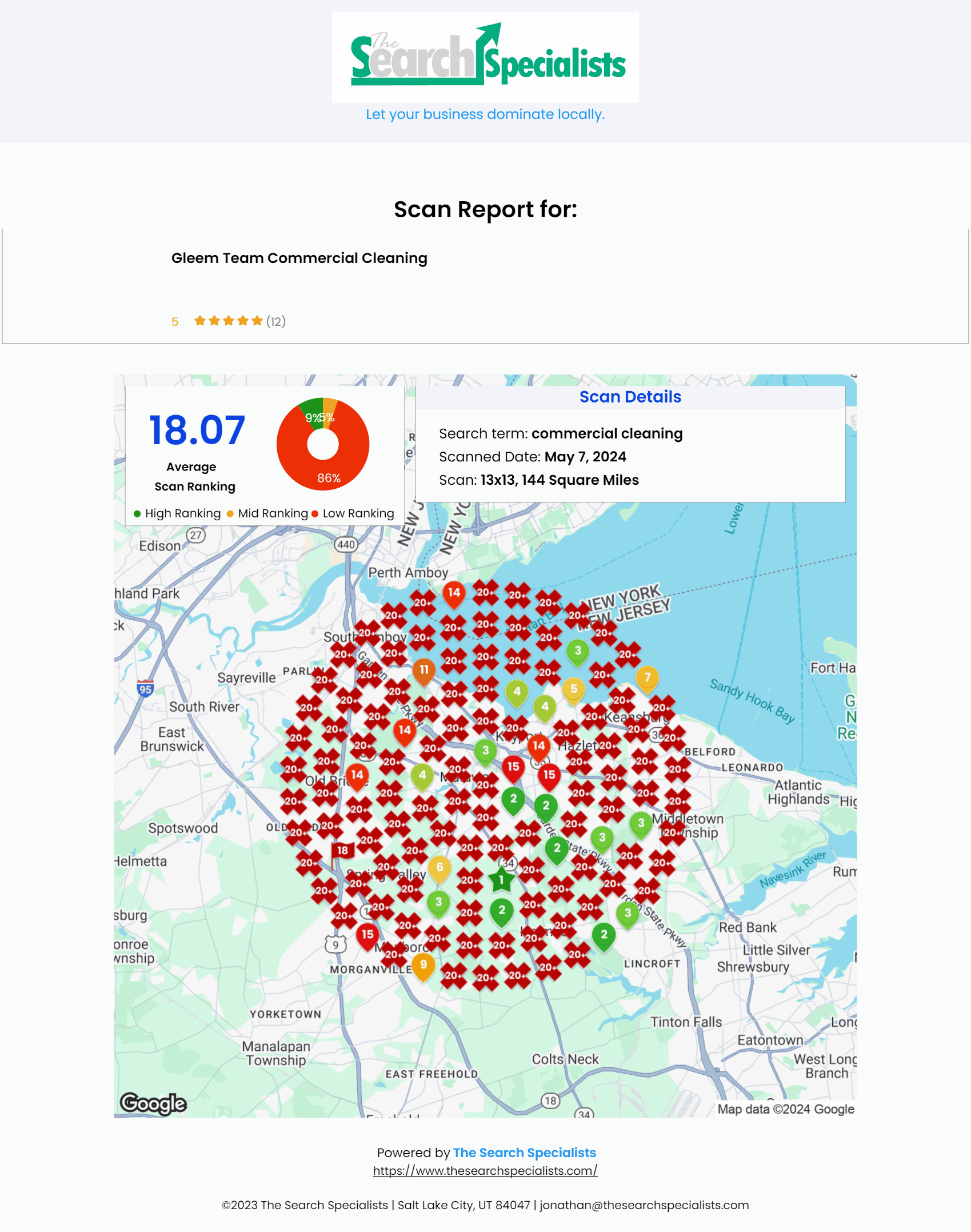Select the High Ranking legend entry
The height and width of the screenshot is (1232, 971).
pos(177,513)
